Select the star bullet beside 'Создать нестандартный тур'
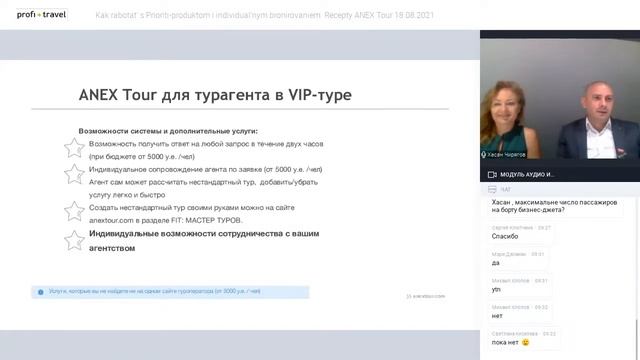The height and width of the screenshot is (360, 640). pos(74,211)
